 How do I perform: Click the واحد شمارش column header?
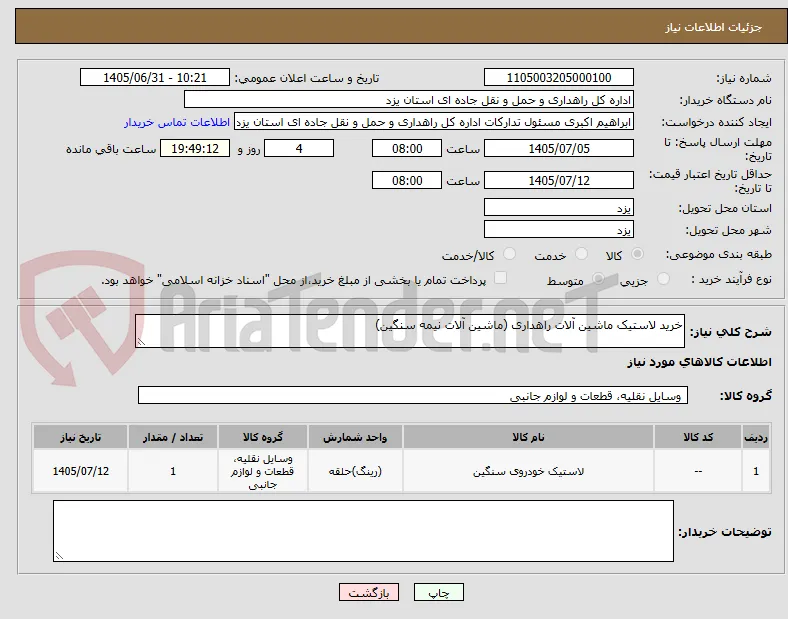point(355,437)
